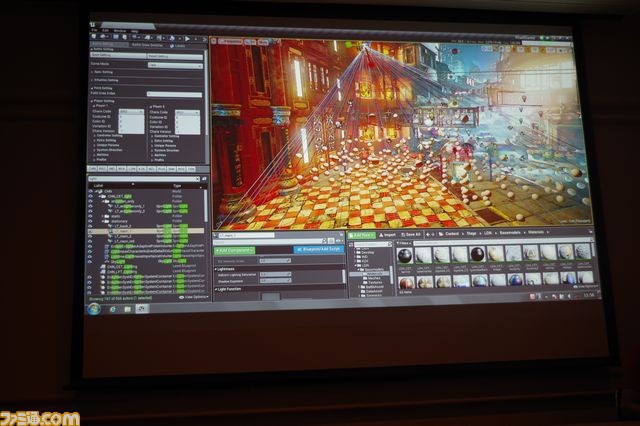Open Windows Explorer from the taskbar
The image size is (640, 426).
[128, 309]
